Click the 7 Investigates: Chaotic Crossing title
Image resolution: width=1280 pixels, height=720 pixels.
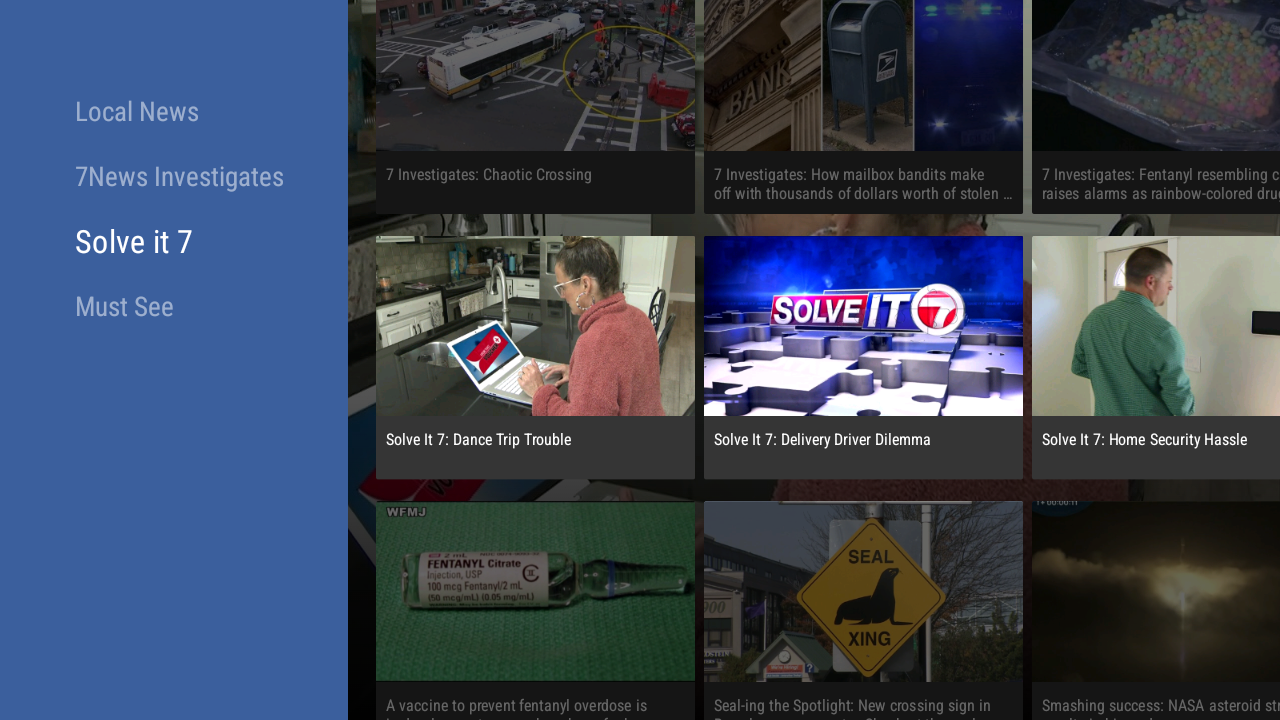[x=489, y=175]
